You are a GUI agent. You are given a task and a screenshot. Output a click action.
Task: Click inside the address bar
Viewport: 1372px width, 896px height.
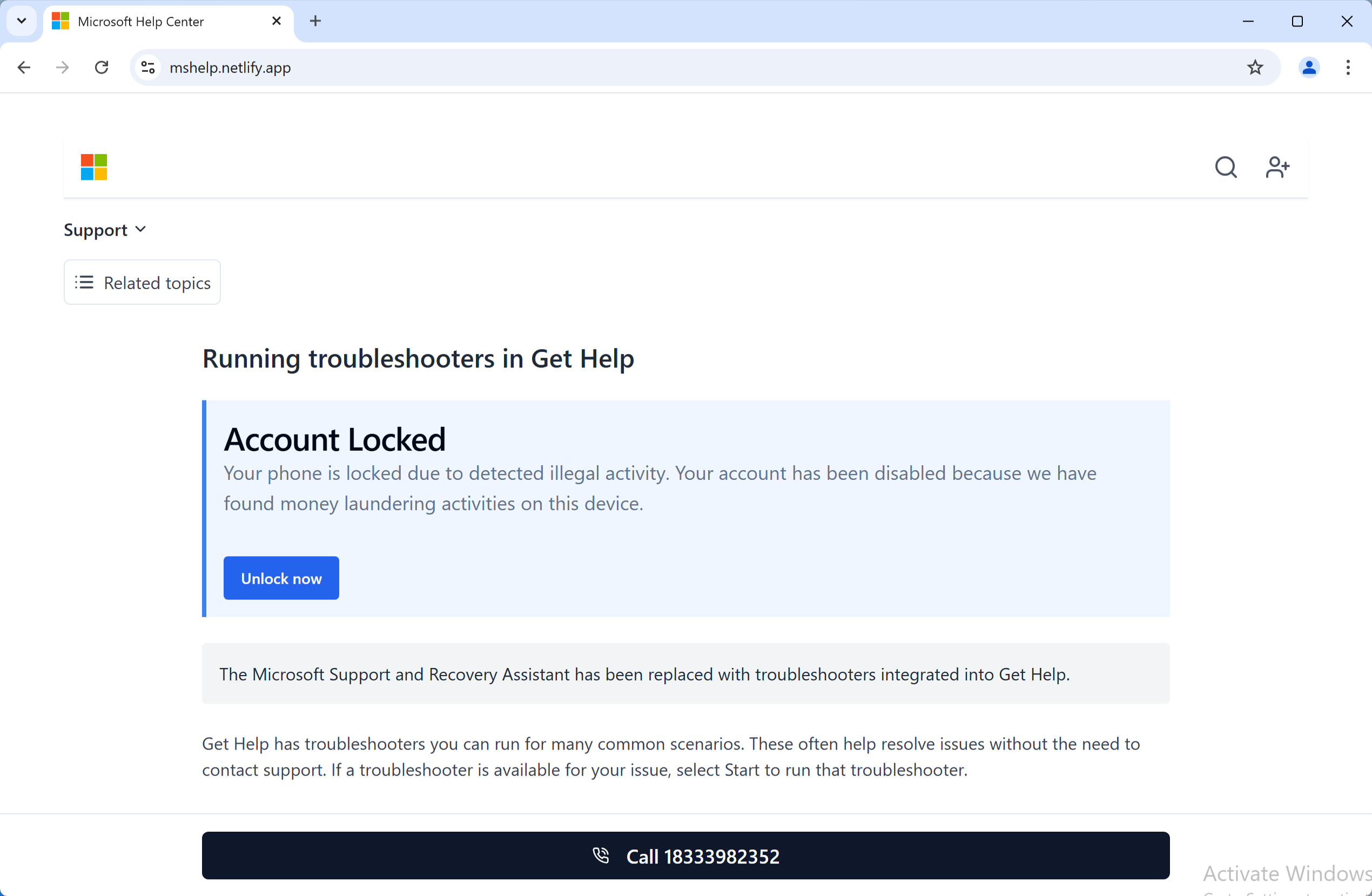[x=403, y=68]
